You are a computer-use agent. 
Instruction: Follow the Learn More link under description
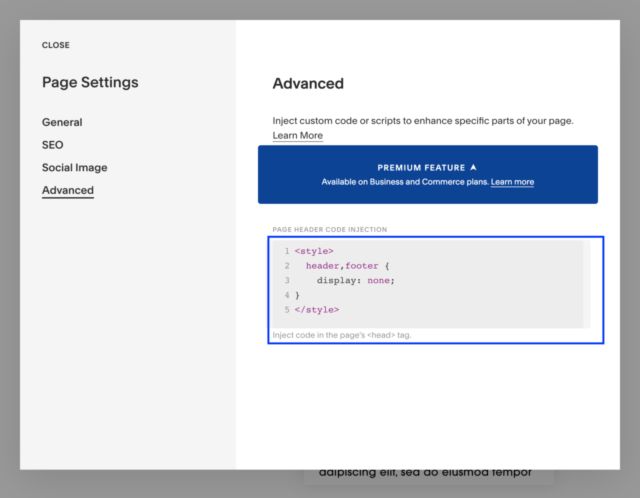click(x=298, y=135)
